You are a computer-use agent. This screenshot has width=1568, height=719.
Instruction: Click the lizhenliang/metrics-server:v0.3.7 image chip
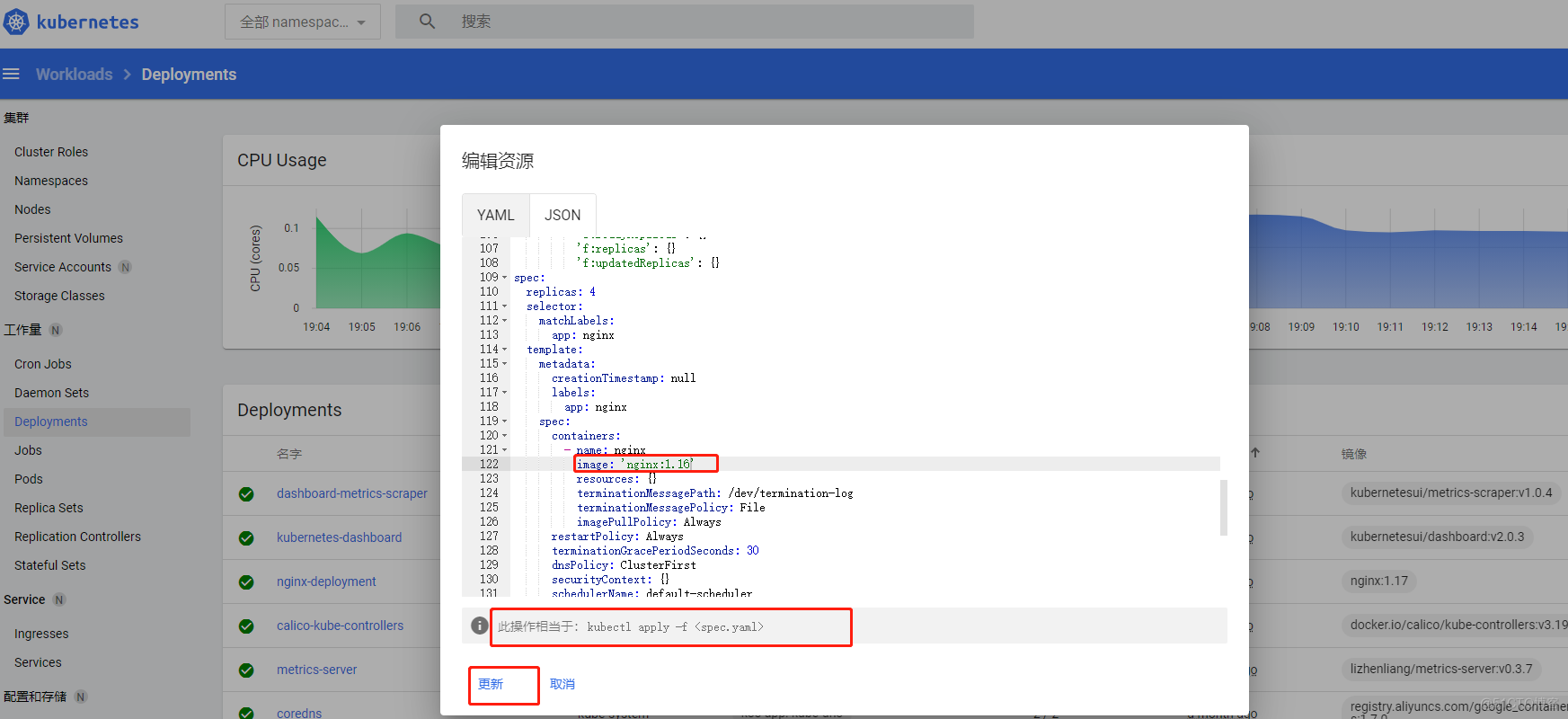pos(1441,669)
